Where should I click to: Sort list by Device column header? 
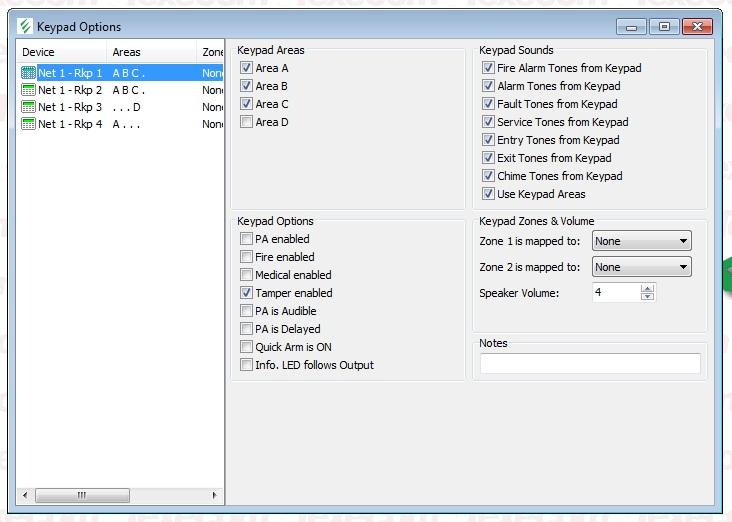coord(61,52)
